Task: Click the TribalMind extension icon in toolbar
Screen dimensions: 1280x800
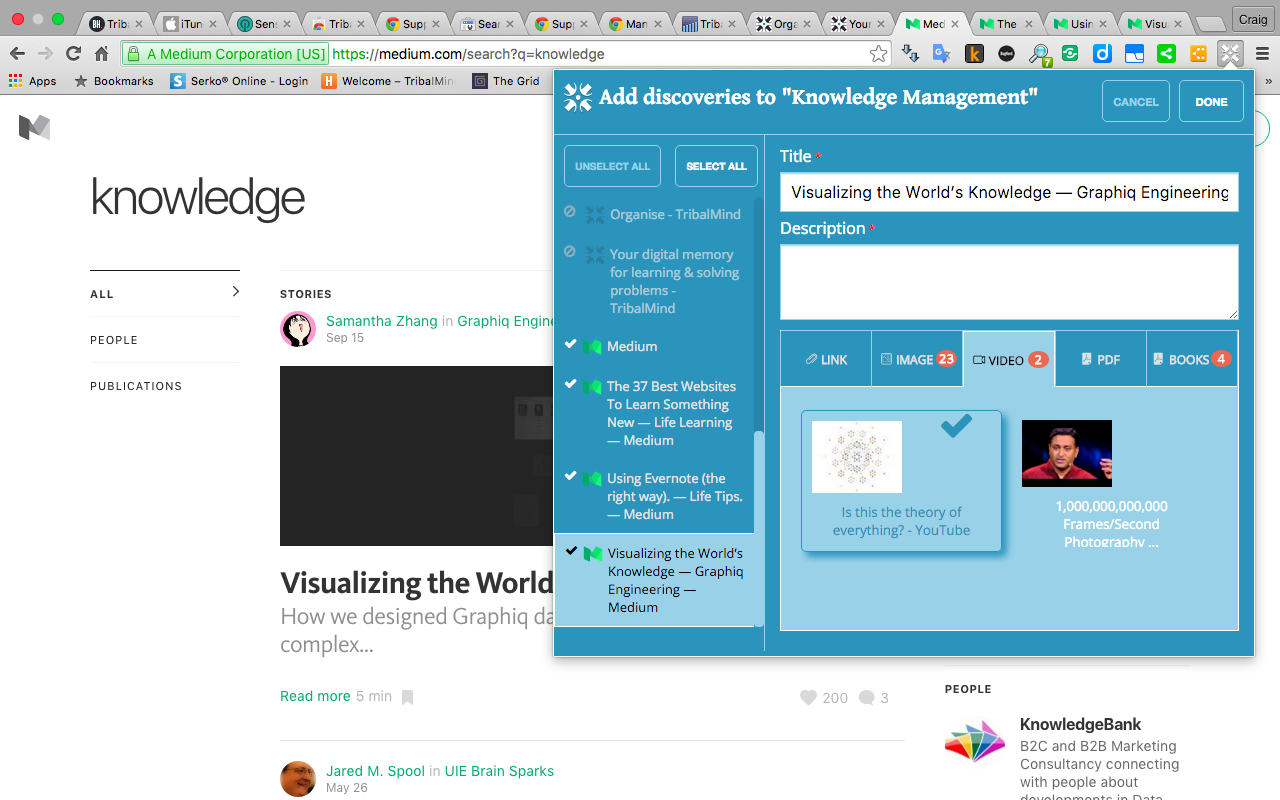Action: coord(1230,54)
